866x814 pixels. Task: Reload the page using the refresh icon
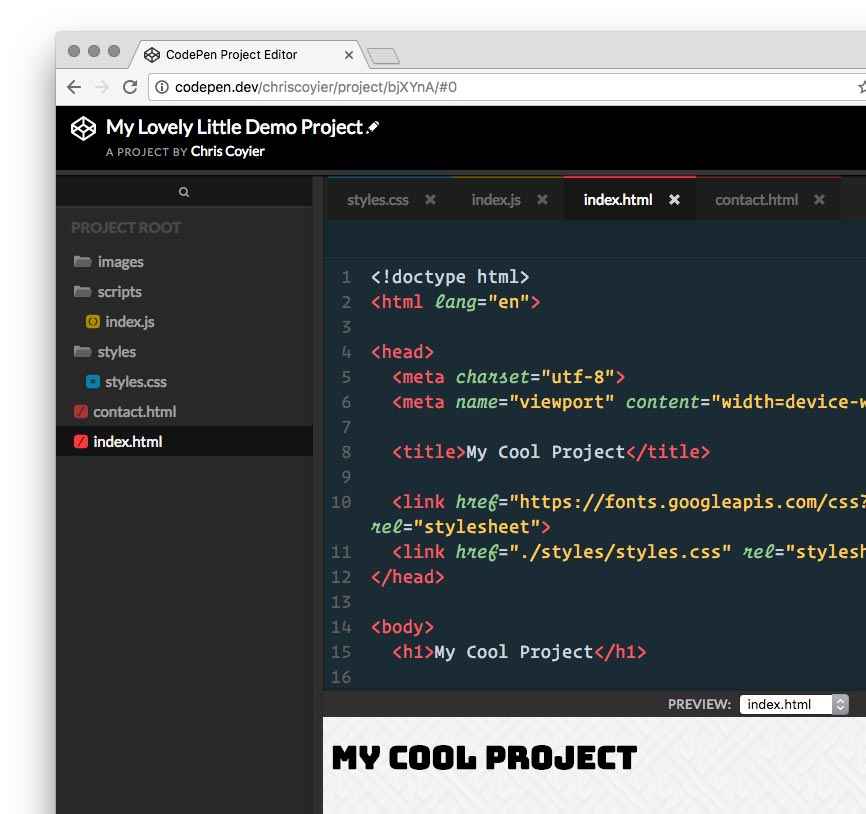(x=130, y=86)
